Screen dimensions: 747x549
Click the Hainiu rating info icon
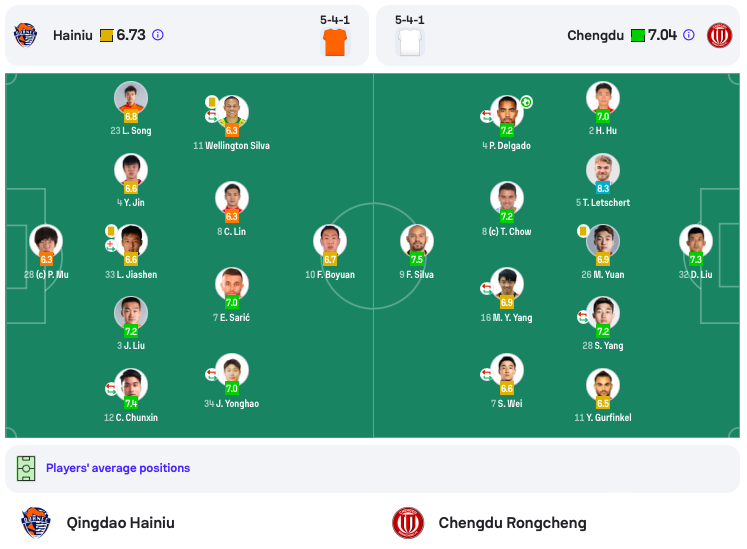pyautogui.click(x=158, y=35)
